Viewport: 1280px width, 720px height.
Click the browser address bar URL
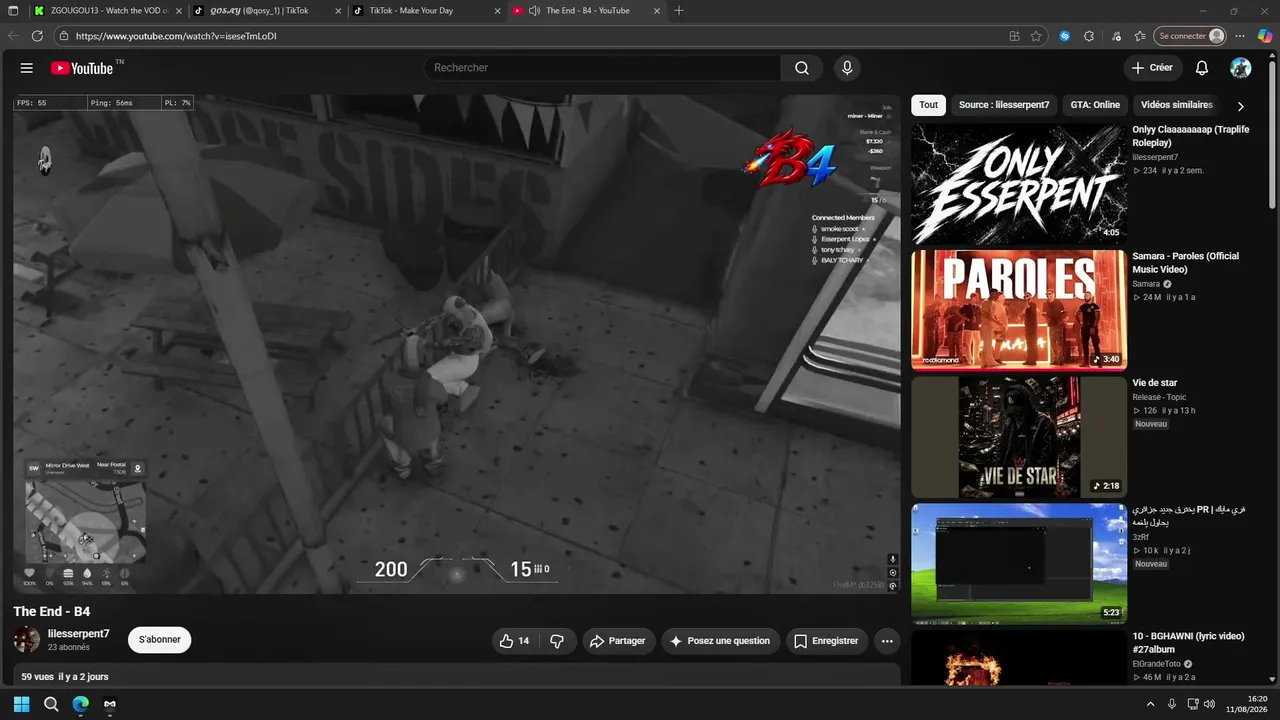(176, 36)
